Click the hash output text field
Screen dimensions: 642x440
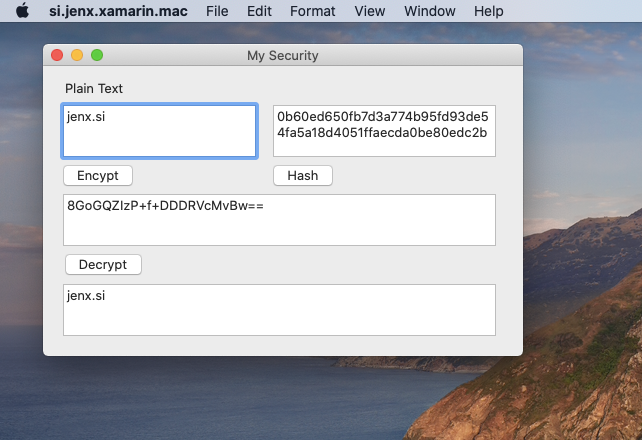384,131
